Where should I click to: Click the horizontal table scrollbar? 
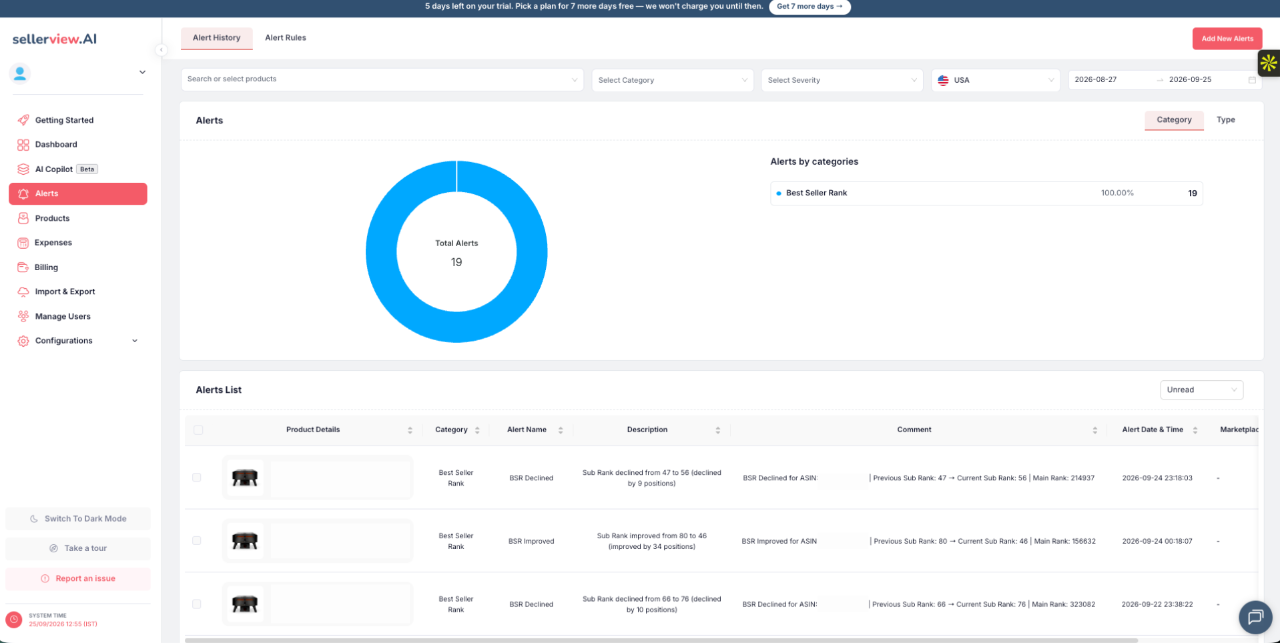pyautogui.click(x=661, y=640)
